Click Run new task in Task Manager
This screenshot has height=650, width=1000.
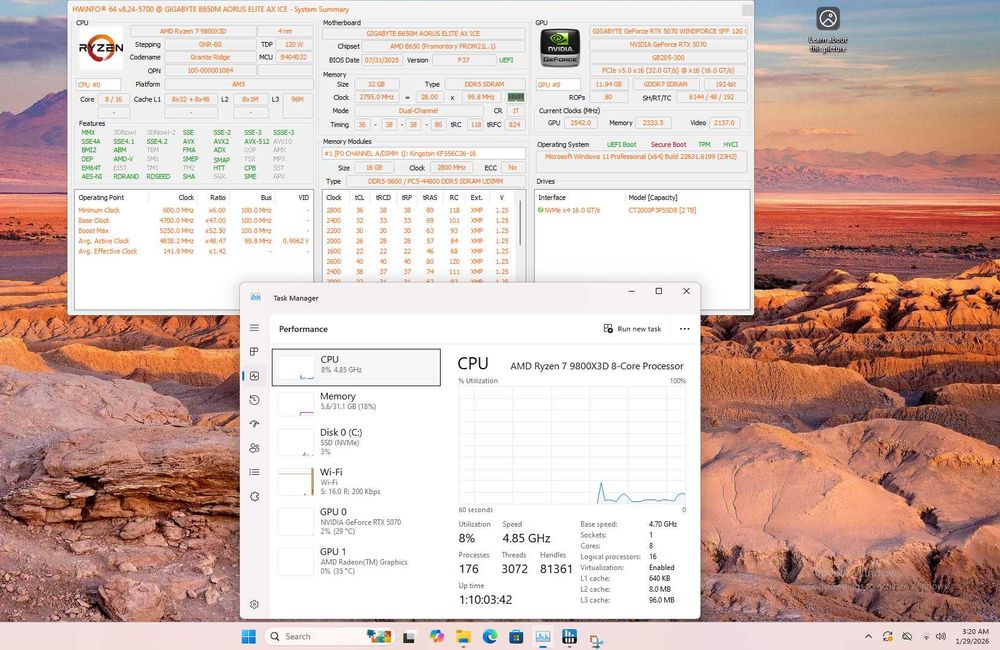click(x=632, y=329)
